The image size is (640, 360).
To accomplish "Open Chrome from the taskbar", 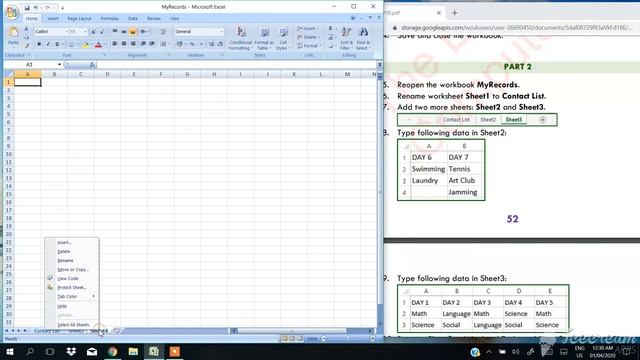I will tap(113, 351).
